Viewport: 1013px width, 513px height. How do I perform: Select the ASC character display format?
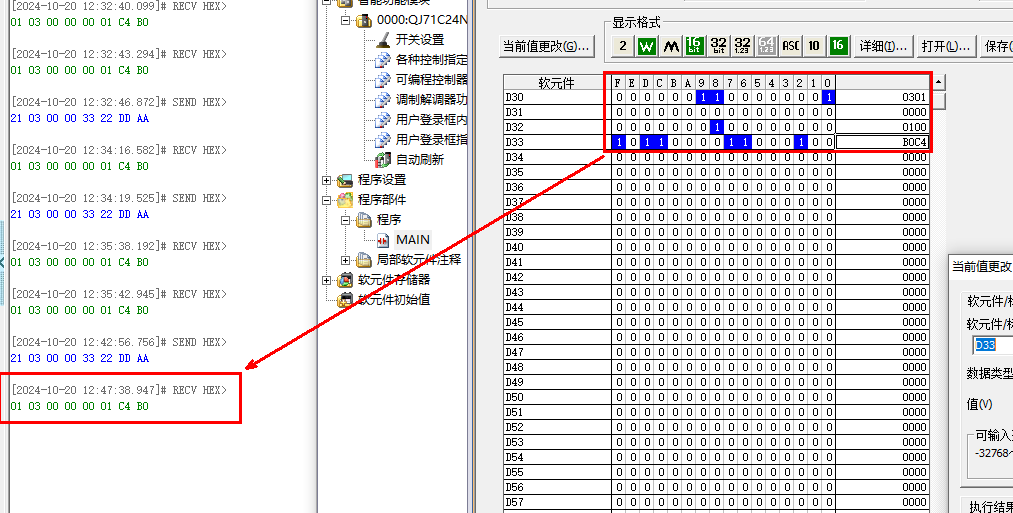790,46
